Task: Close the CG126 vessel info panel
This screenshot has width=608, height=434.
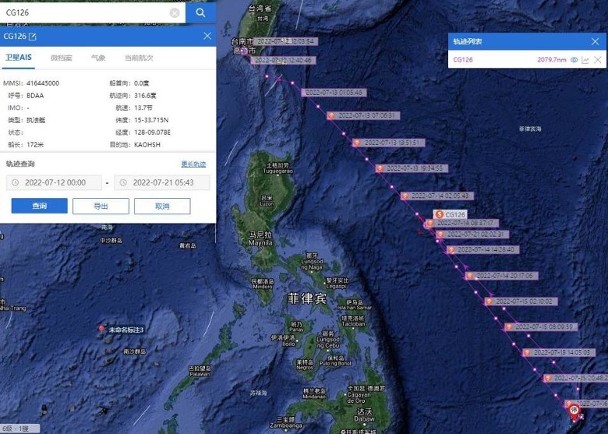Action: 207,36
